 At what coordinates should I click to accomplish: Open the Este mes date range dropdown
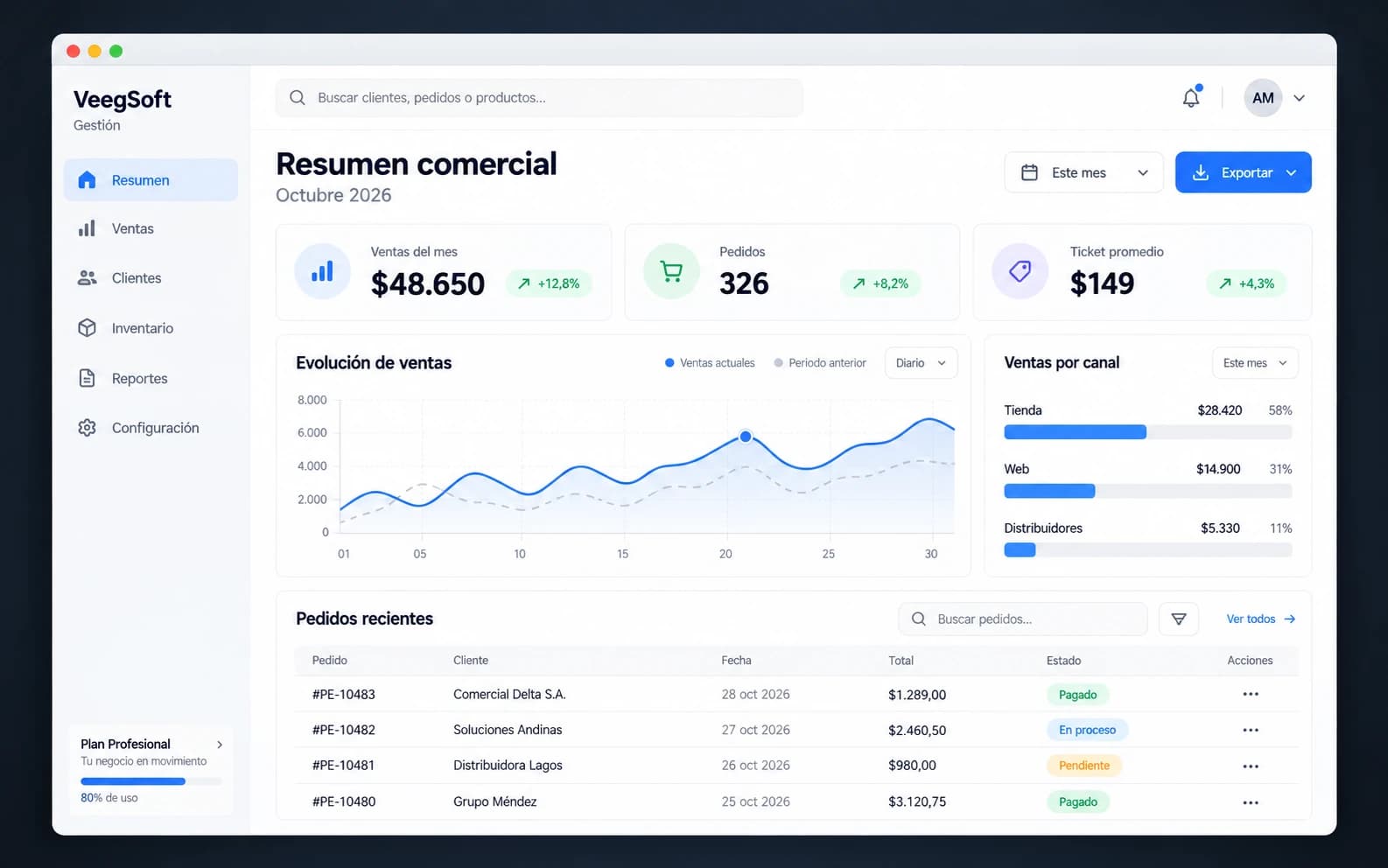pyautogui.click(x=1083, y=172)
